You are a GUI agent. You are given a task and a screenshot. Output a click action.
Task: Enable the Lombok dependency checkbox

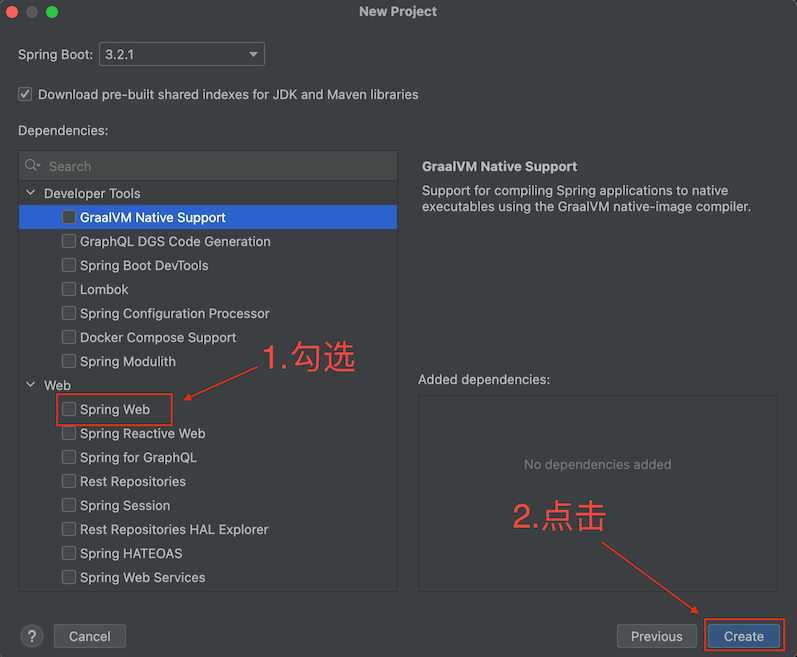(69, 289)
